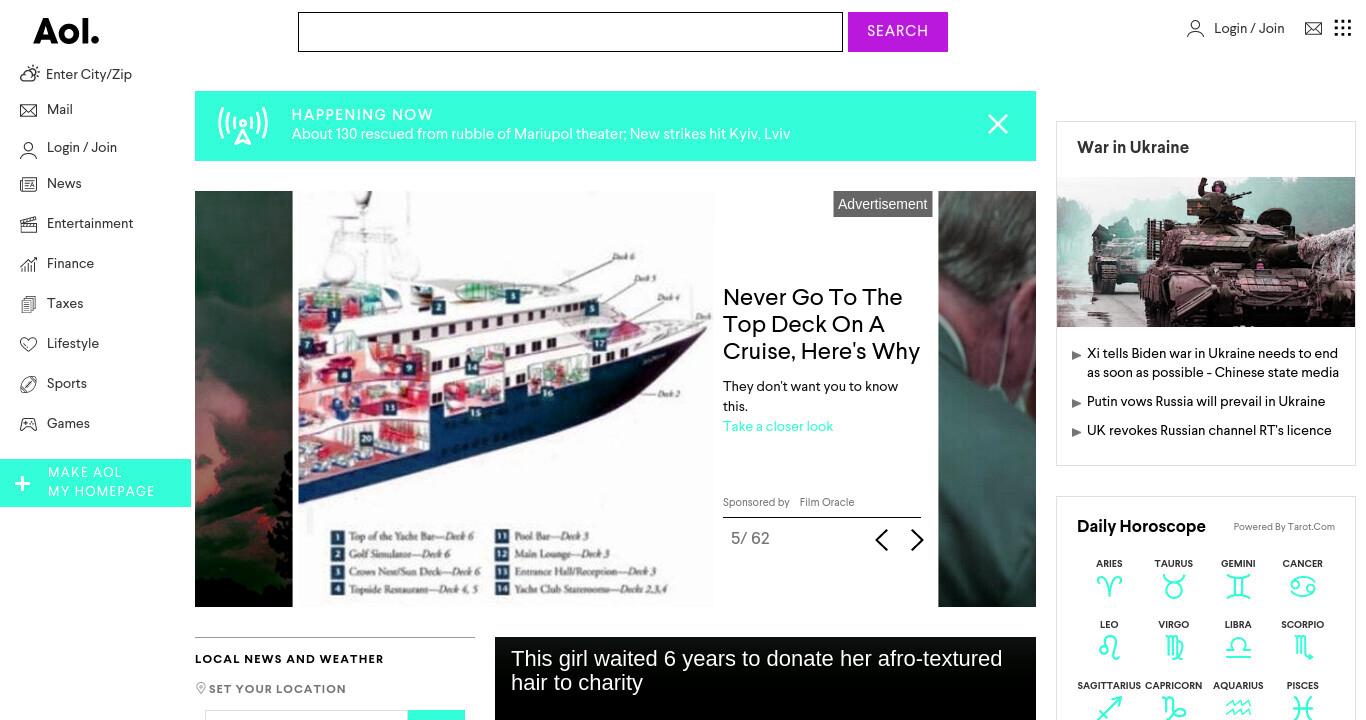Open the War in Ukraine tank image
1366x720 pixels.
(1206, 252)
